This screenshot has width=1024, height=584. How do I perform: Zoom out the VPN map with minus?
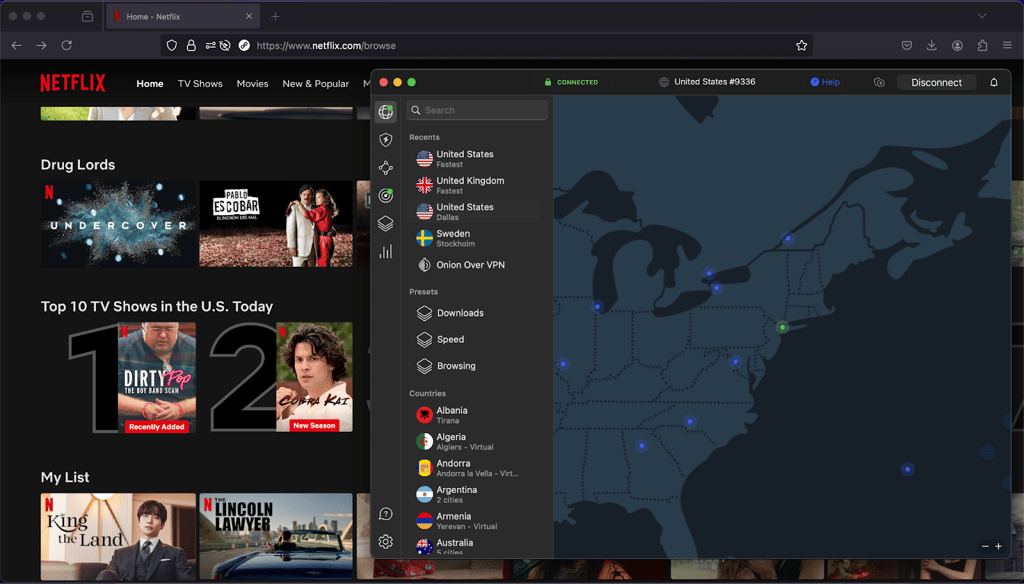click(x=985, y=546)
